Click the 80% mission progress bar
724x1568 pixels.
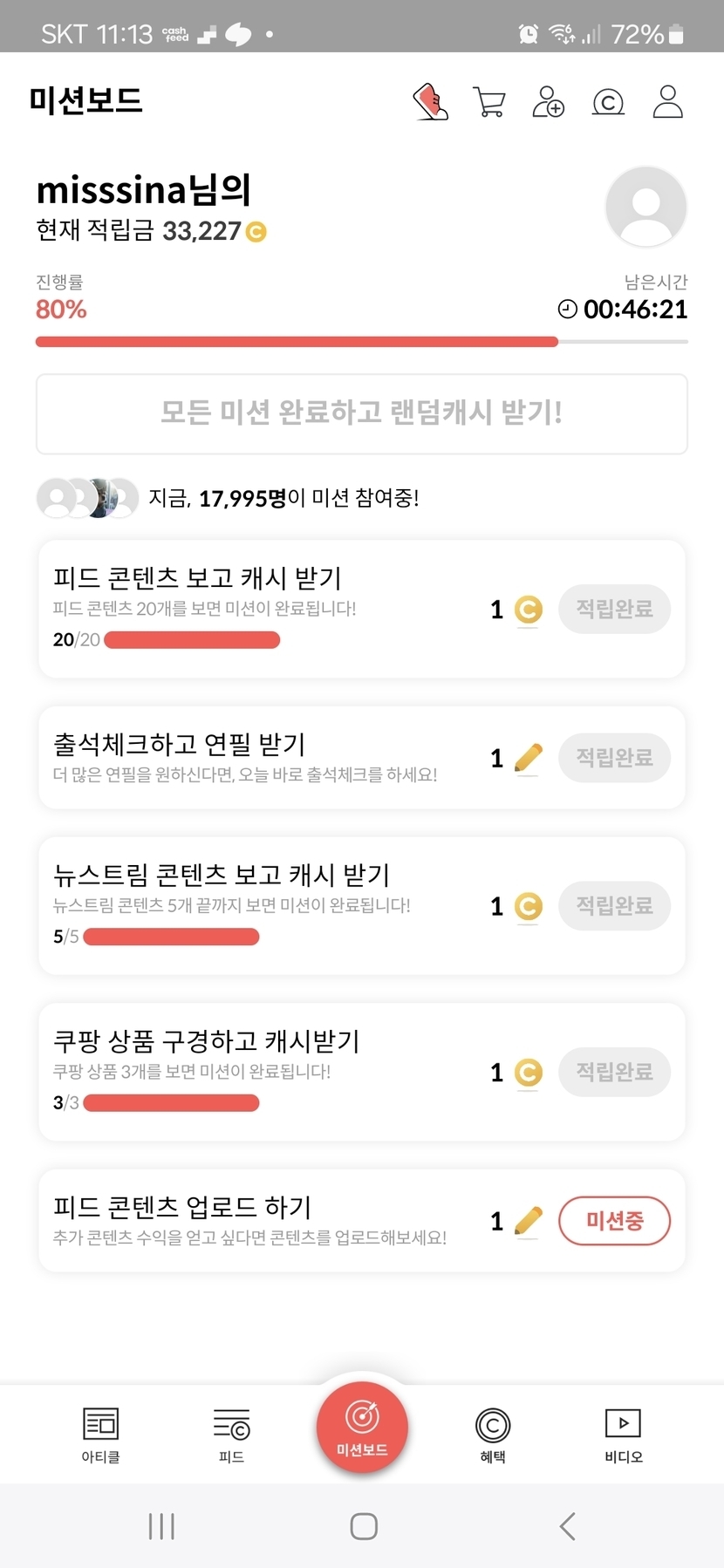(x=361, y=342)
